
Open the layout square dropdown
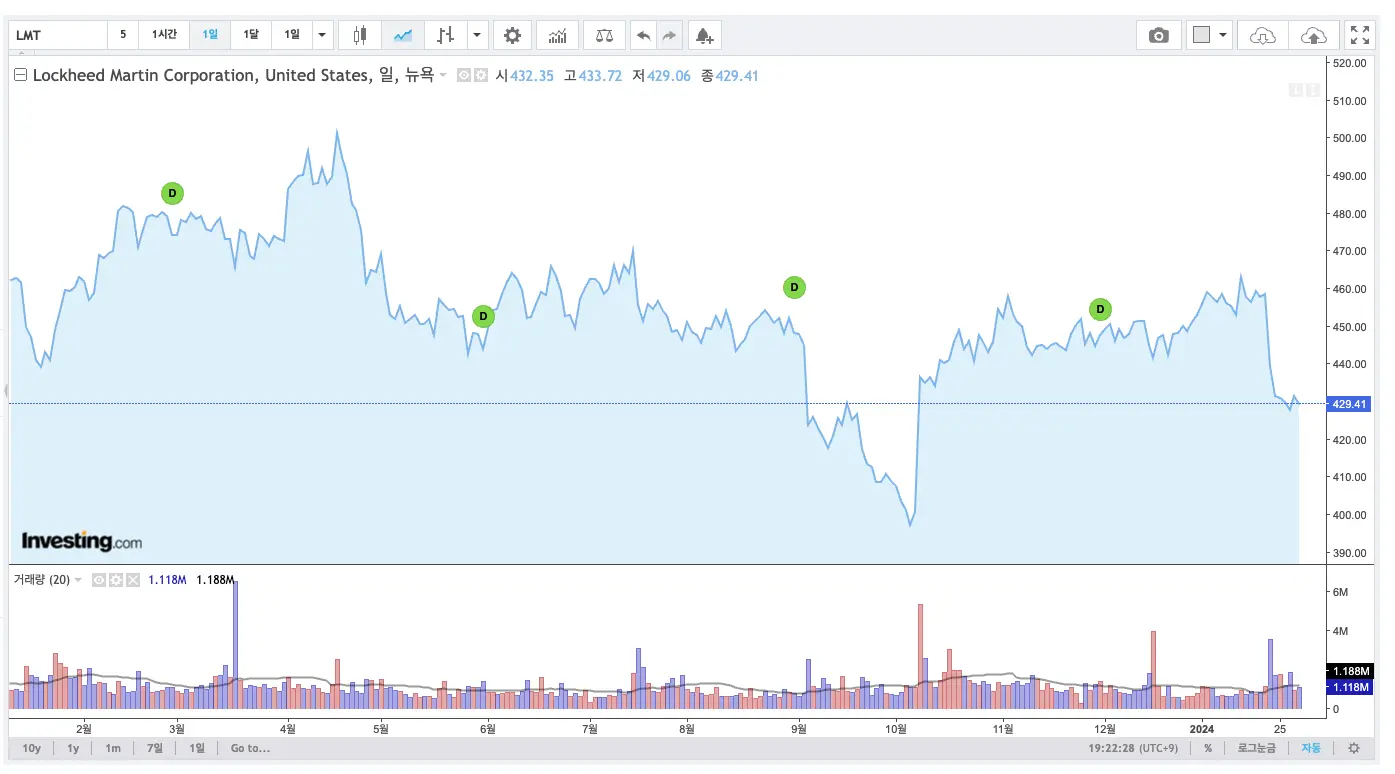(x=1209, y=35)
